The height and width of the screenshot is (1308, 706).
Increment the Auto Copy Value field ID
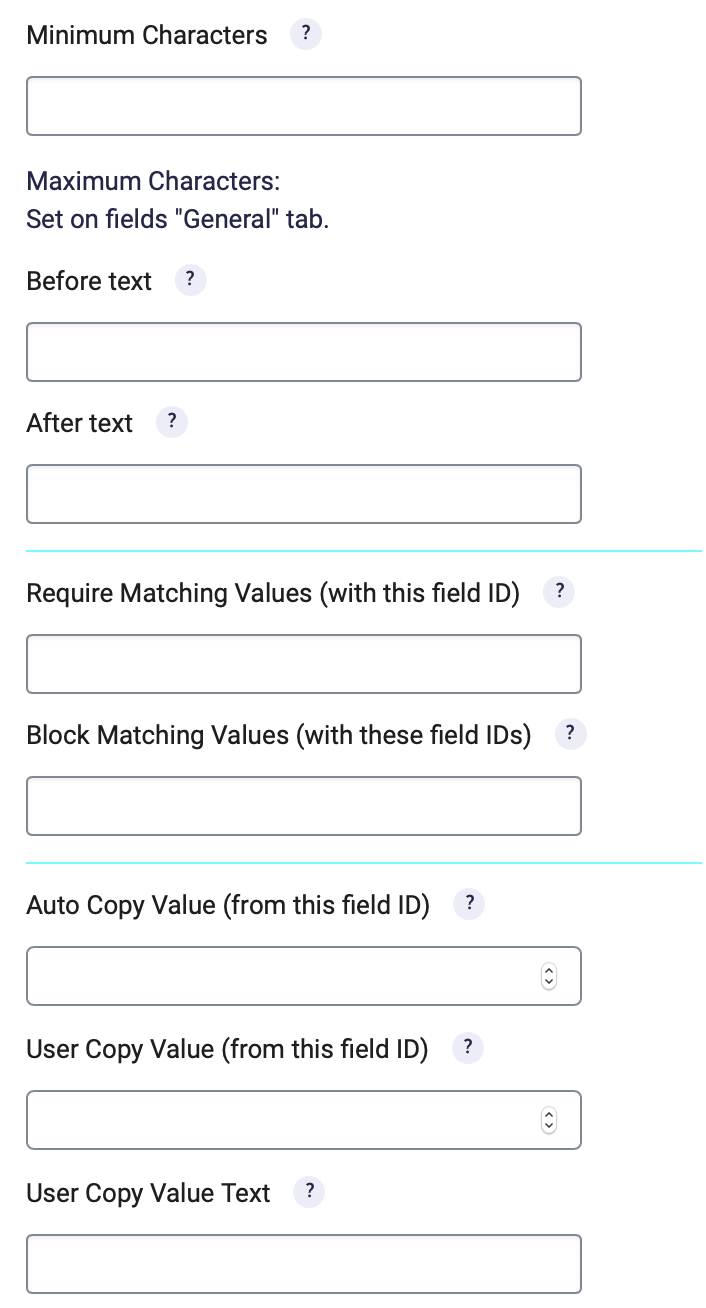click(x=548, y=969)
